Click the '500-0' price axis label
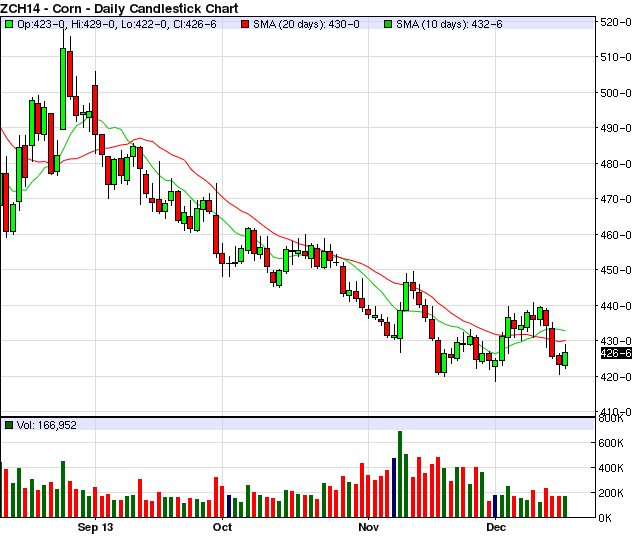The image size is (640, 536). tap(616, 93)
